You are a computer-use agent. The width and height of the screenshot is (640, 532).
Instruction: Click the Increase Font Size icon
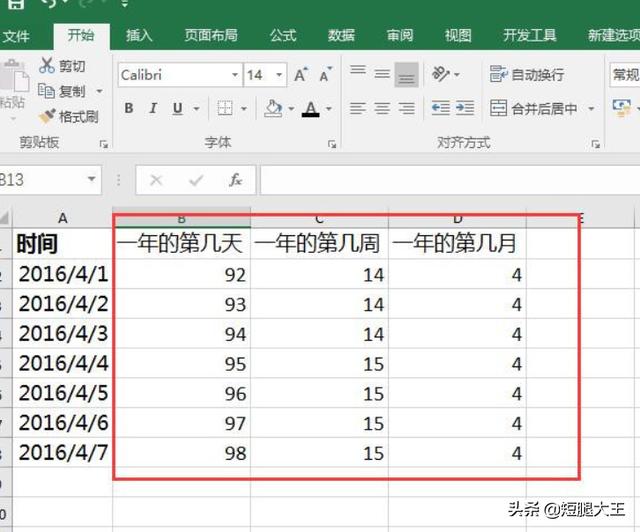click(x=300, y=75)
